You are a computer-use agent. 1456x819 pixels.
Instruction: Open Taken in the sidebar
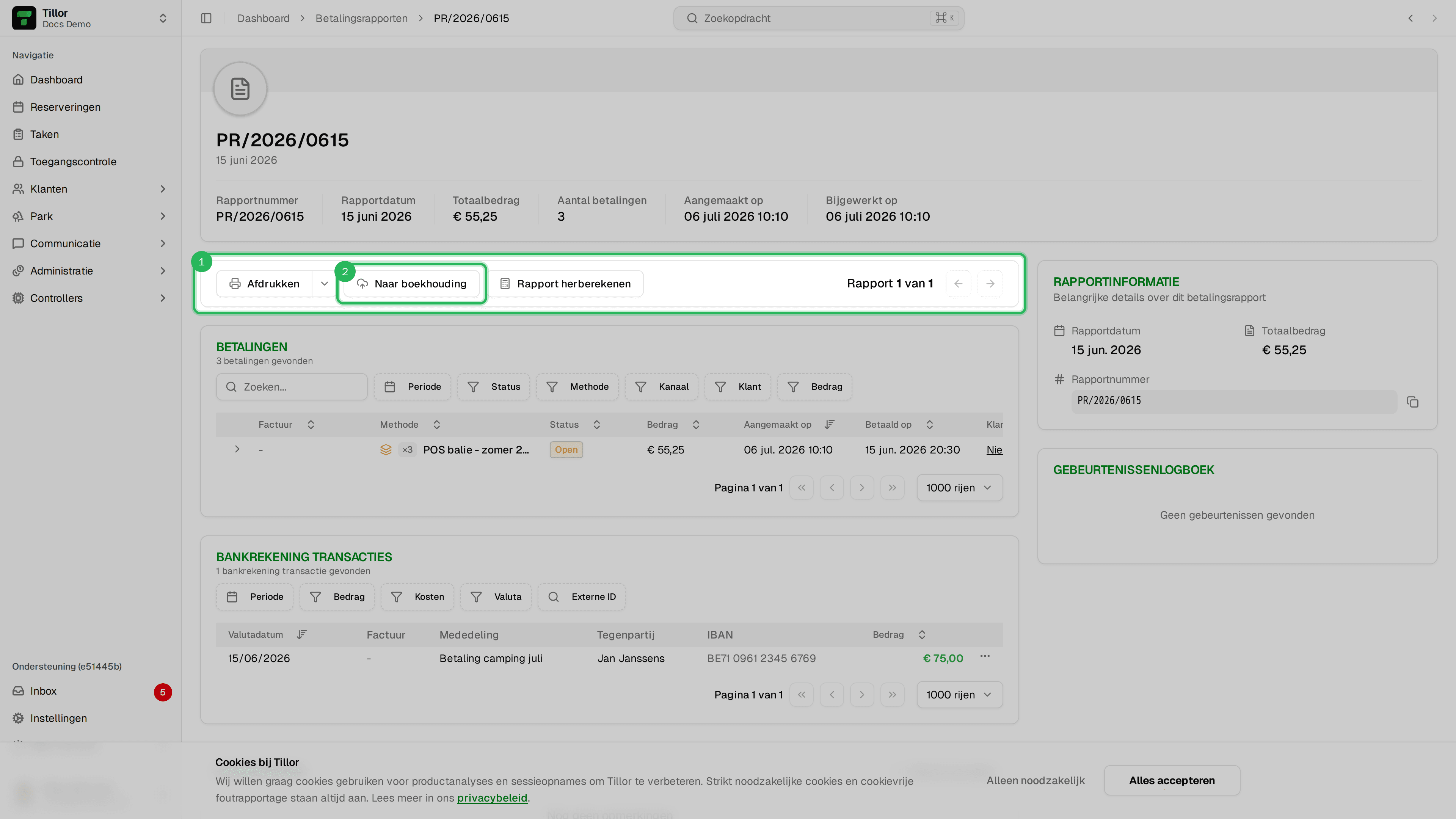(91, 134)
